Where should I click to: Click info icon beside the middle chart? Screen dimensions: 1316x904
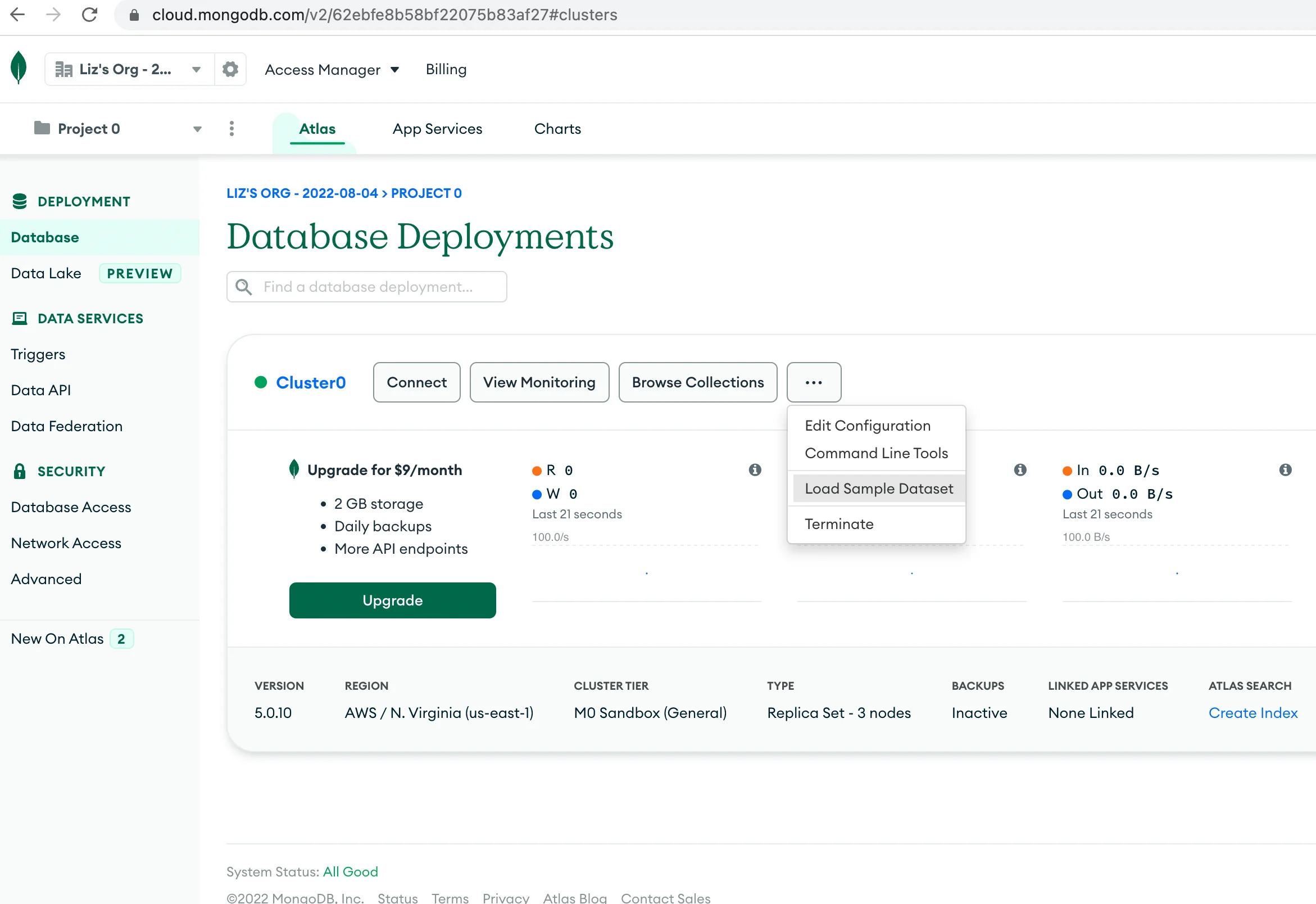tap(1020, 469)
